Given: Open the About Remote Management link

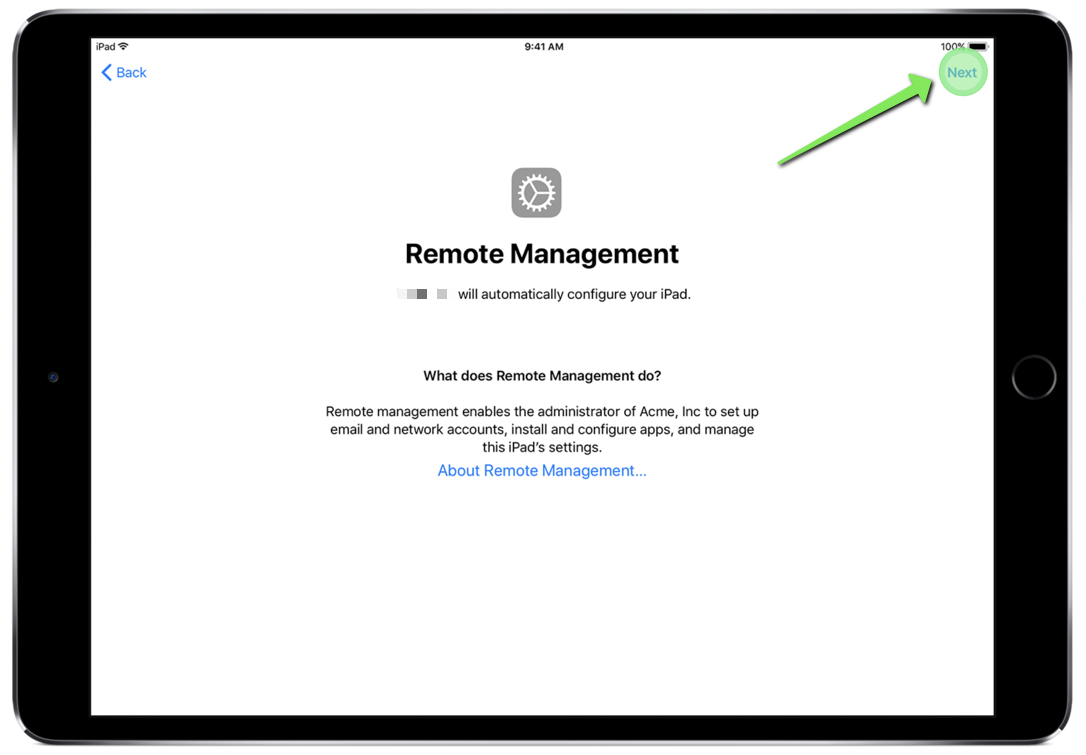Looking at the screenshot, I should point(542,470).
